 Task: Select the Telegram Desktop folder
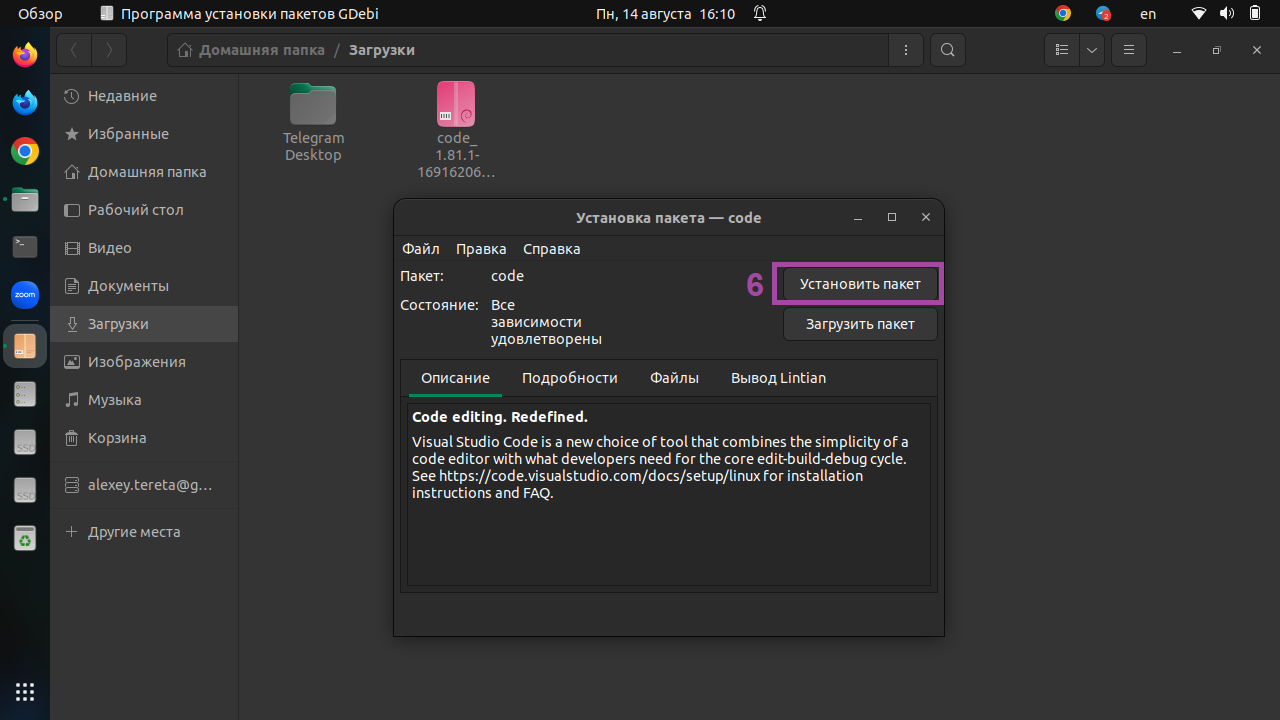pos(313,122)
